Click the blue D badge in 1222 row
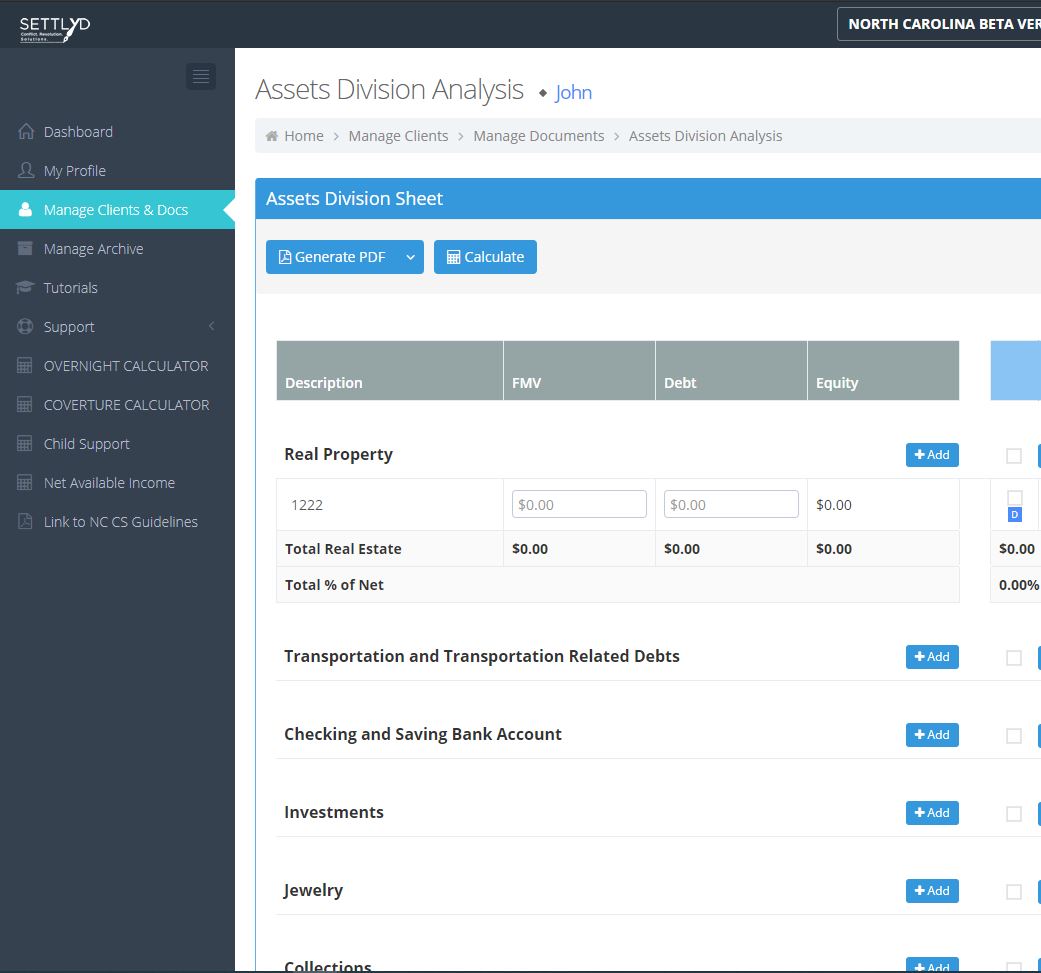Screen dimensions: 1041x973 [1014, 514]
